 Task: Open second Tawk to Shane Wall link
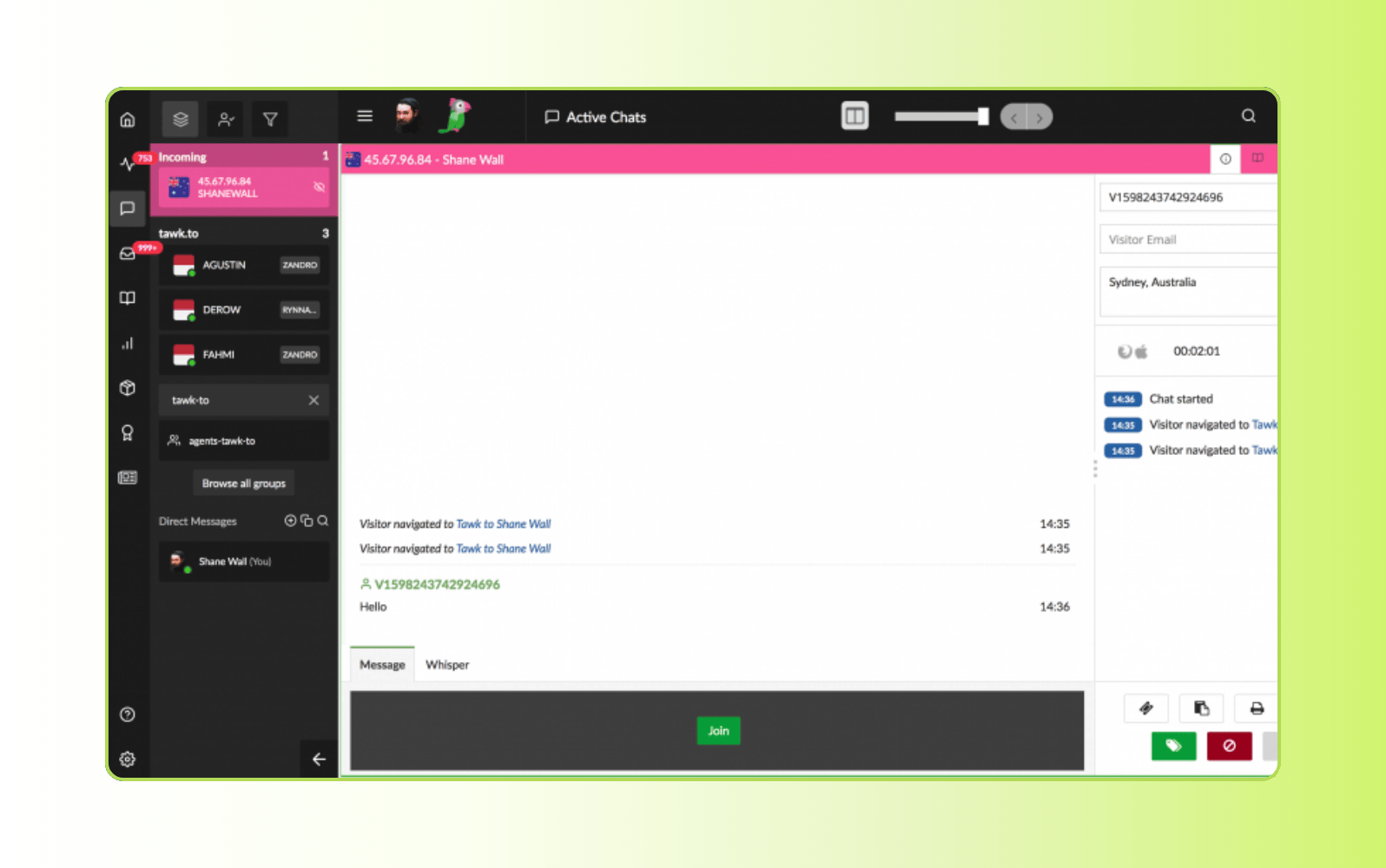pyautogui.click(x=504, y=549)
